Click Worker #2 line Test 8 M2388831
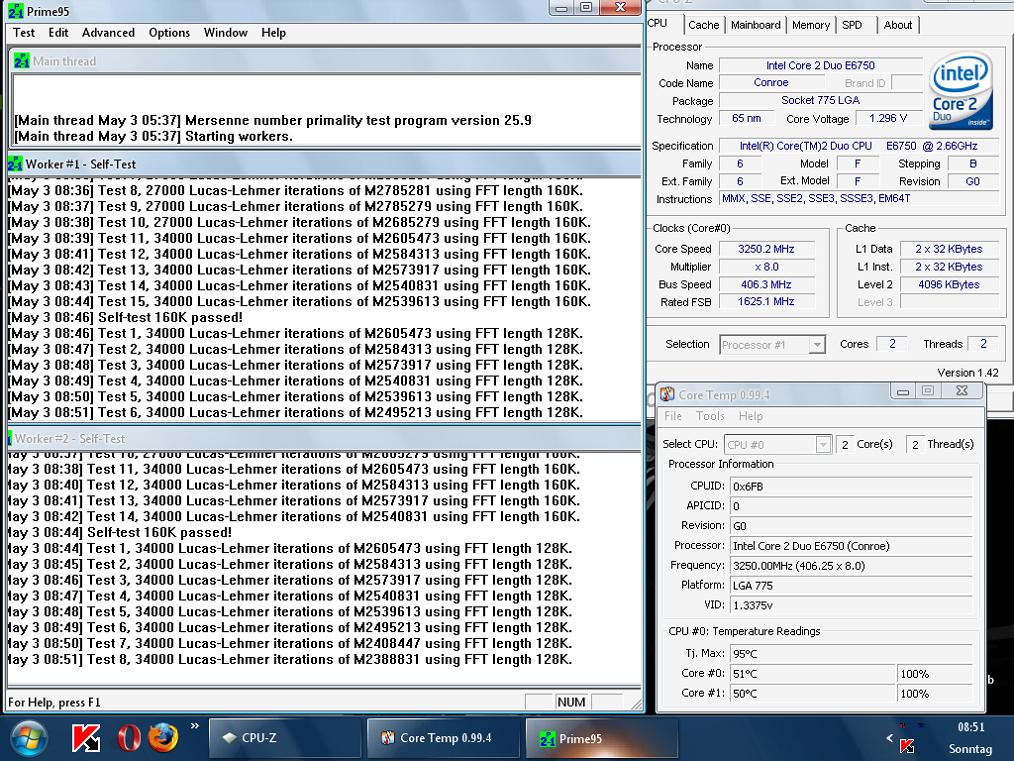Image resolution: width=1014 pixels, height=761 pixels. click(290, 659)
